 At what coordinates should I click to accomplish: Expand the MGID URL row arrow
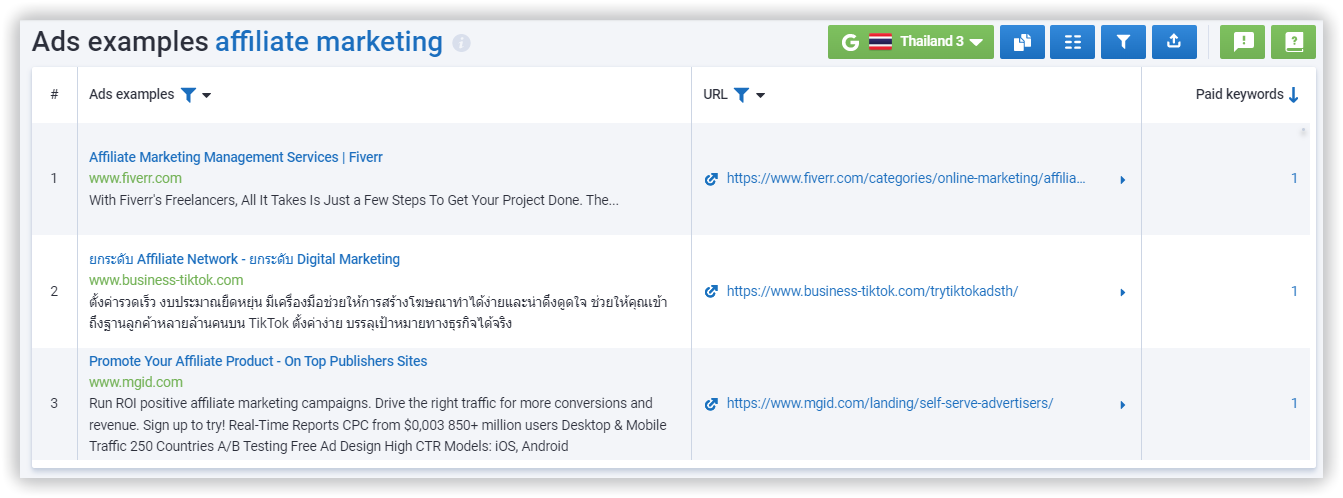1123,405
